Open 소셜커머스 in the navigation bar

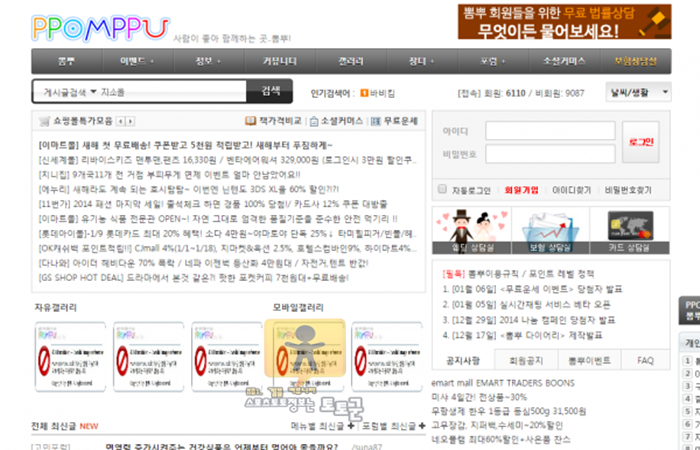click(x=564, y=61)
